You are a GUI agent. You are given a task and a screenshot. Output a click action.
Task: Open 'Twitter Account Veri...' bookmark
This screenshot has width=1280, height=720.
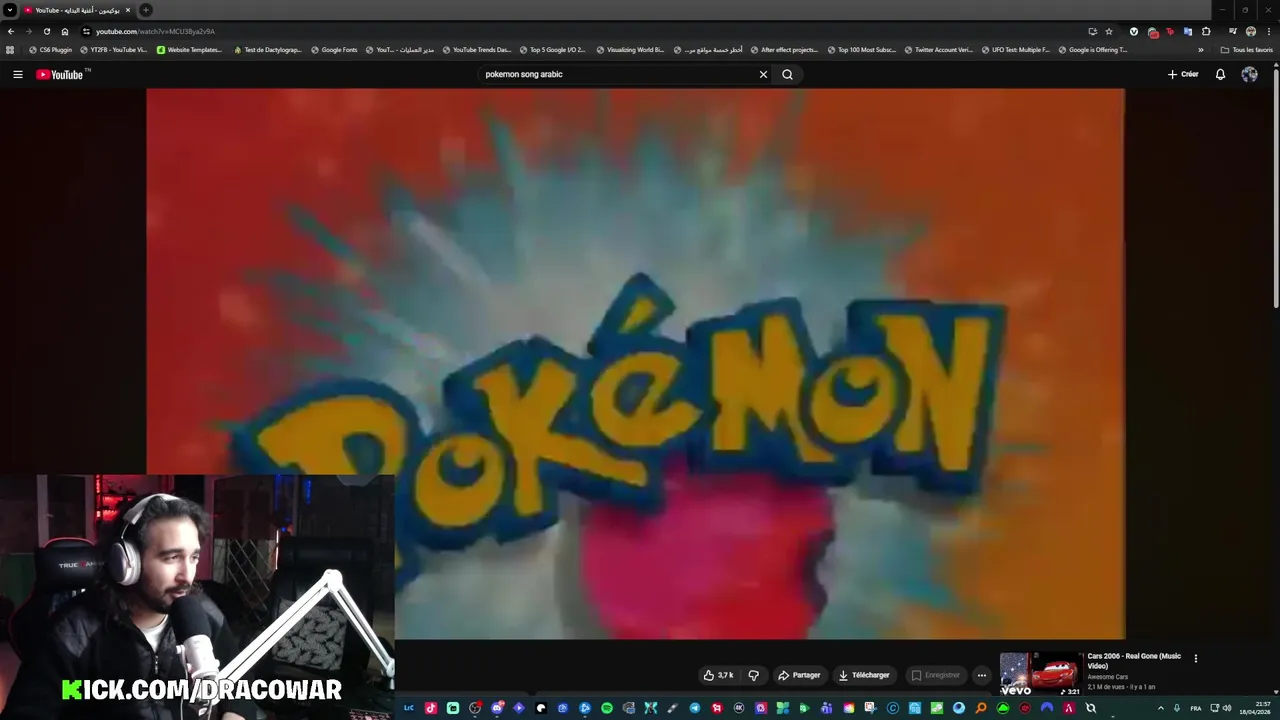(938, 49)
